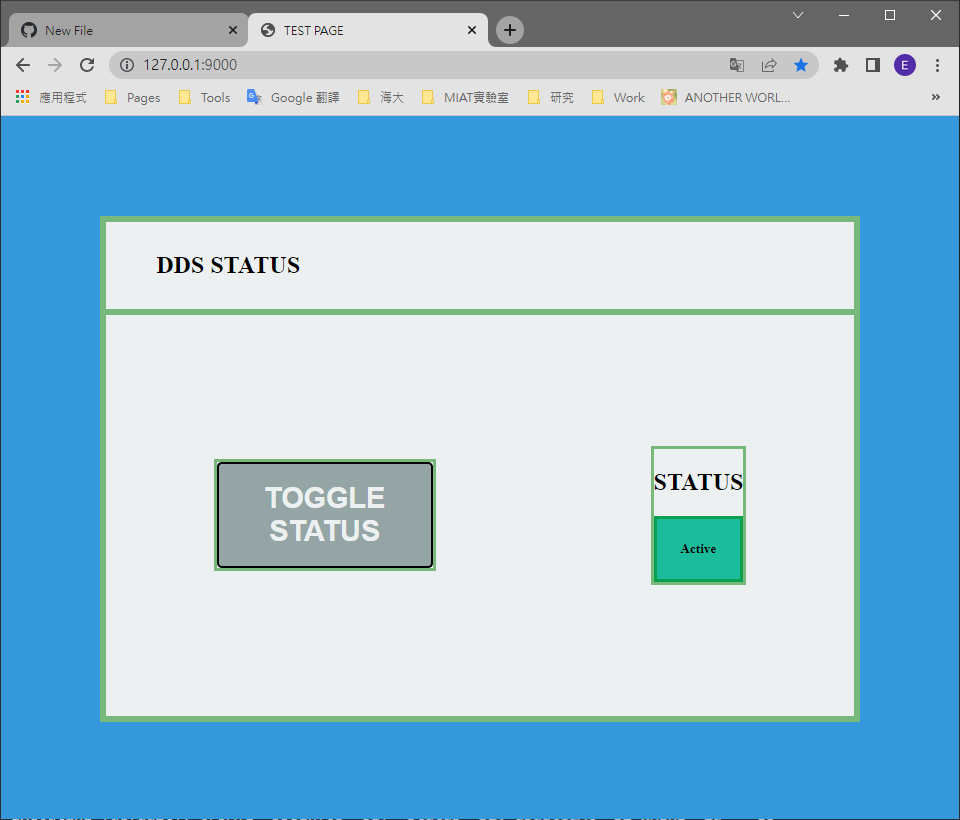
Task: Click the TOGGLE STATUS button
Action: (x=325, y=514)
